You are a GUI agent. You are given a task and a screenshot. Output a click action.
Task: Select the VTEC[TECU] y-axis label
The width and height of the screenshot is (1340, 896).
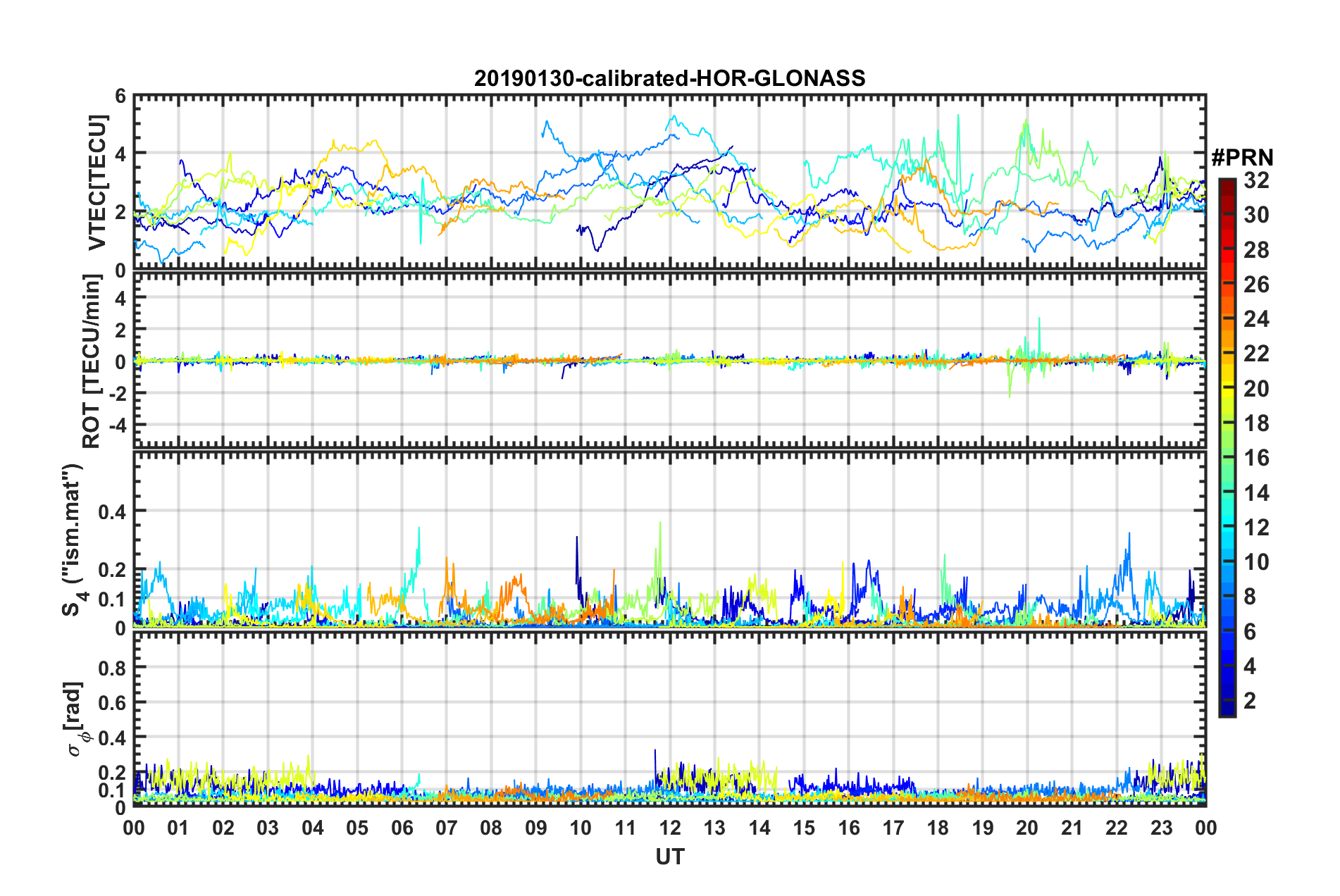97,182
